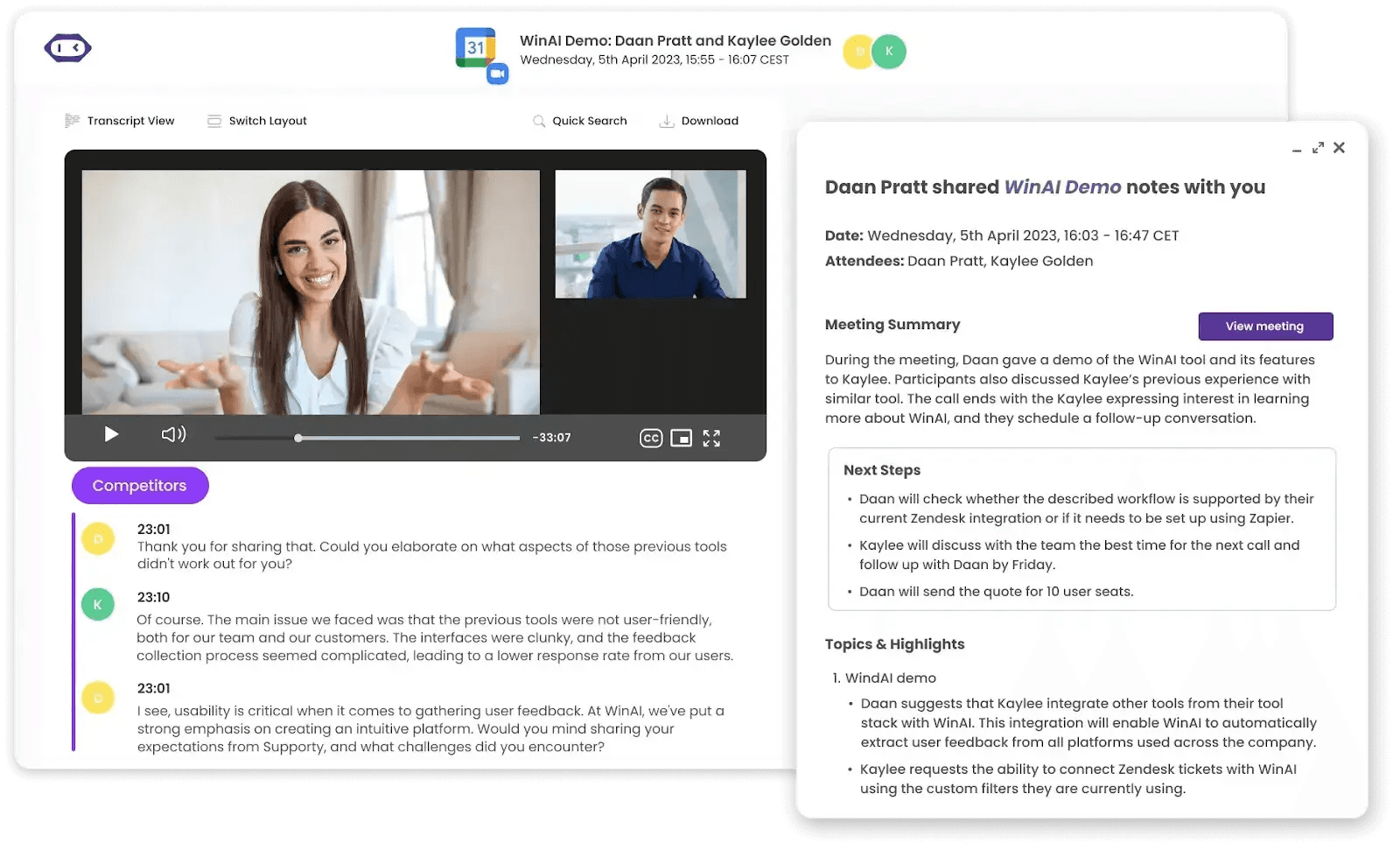
Task: Toggle closed captions on the video
Action: [x=650, y=439]
